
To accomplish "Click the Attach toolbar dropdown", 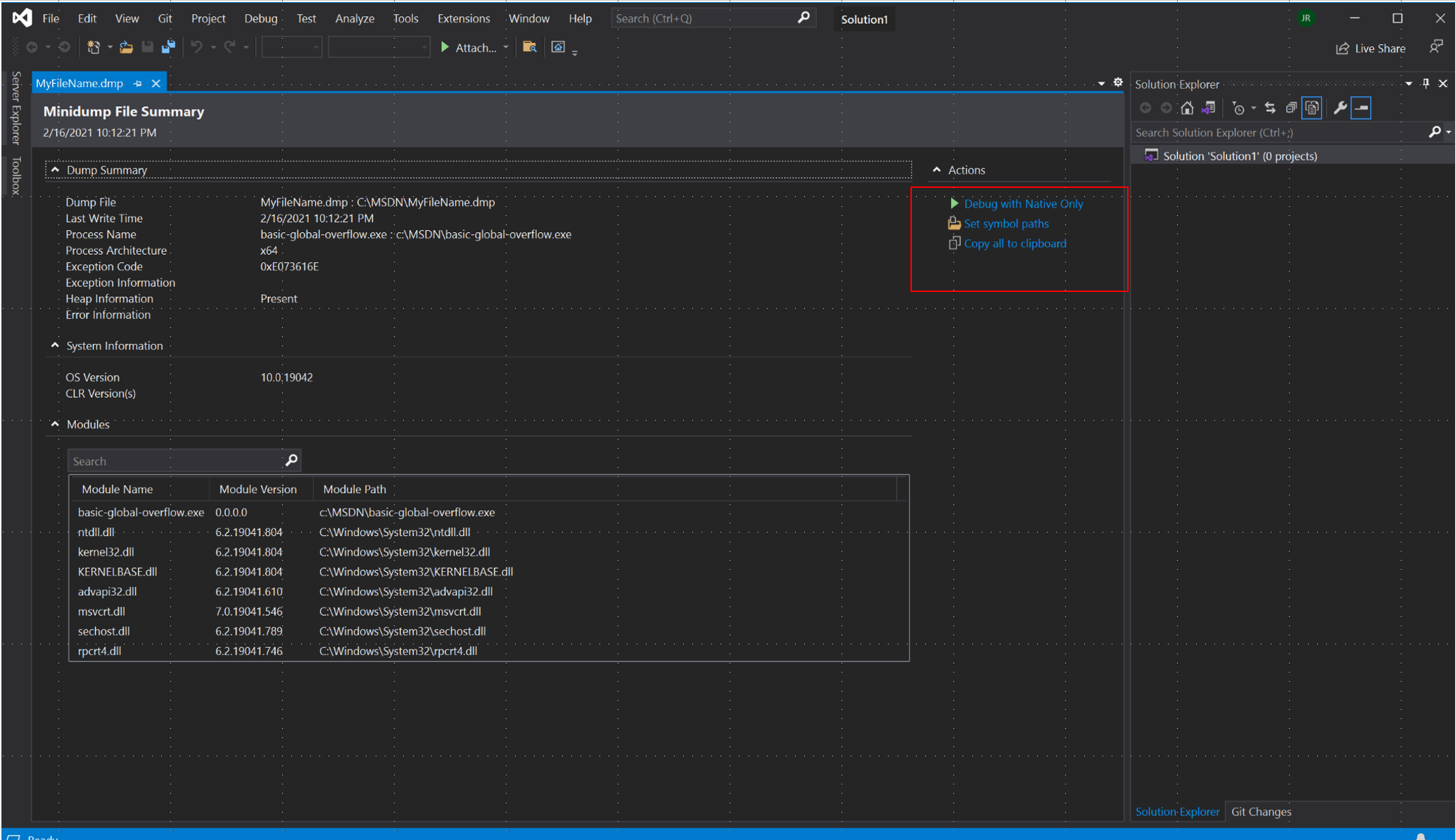I will coord(506,47).
